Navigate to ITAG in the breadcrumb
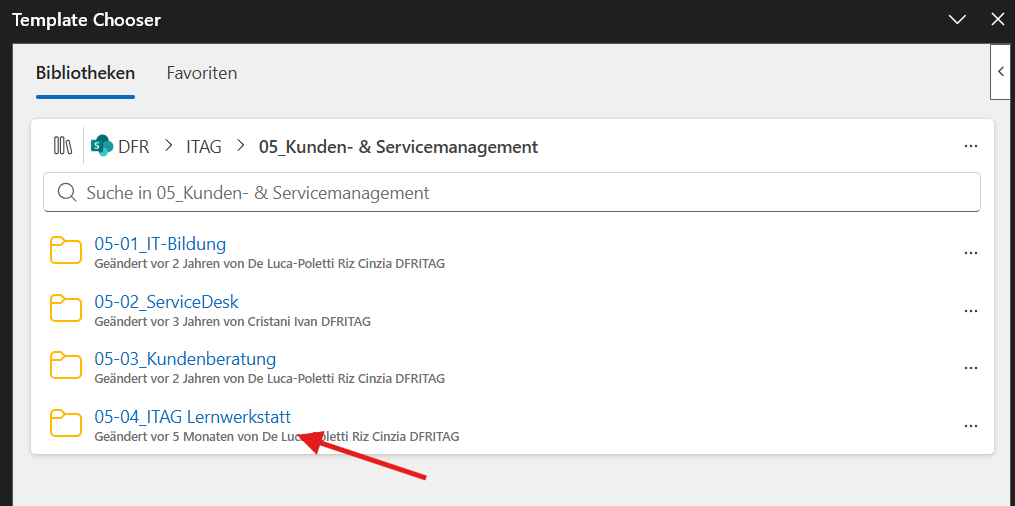The width and height of the screenshot is (1015, 506). pyautogui.click(x=204, y=147)
